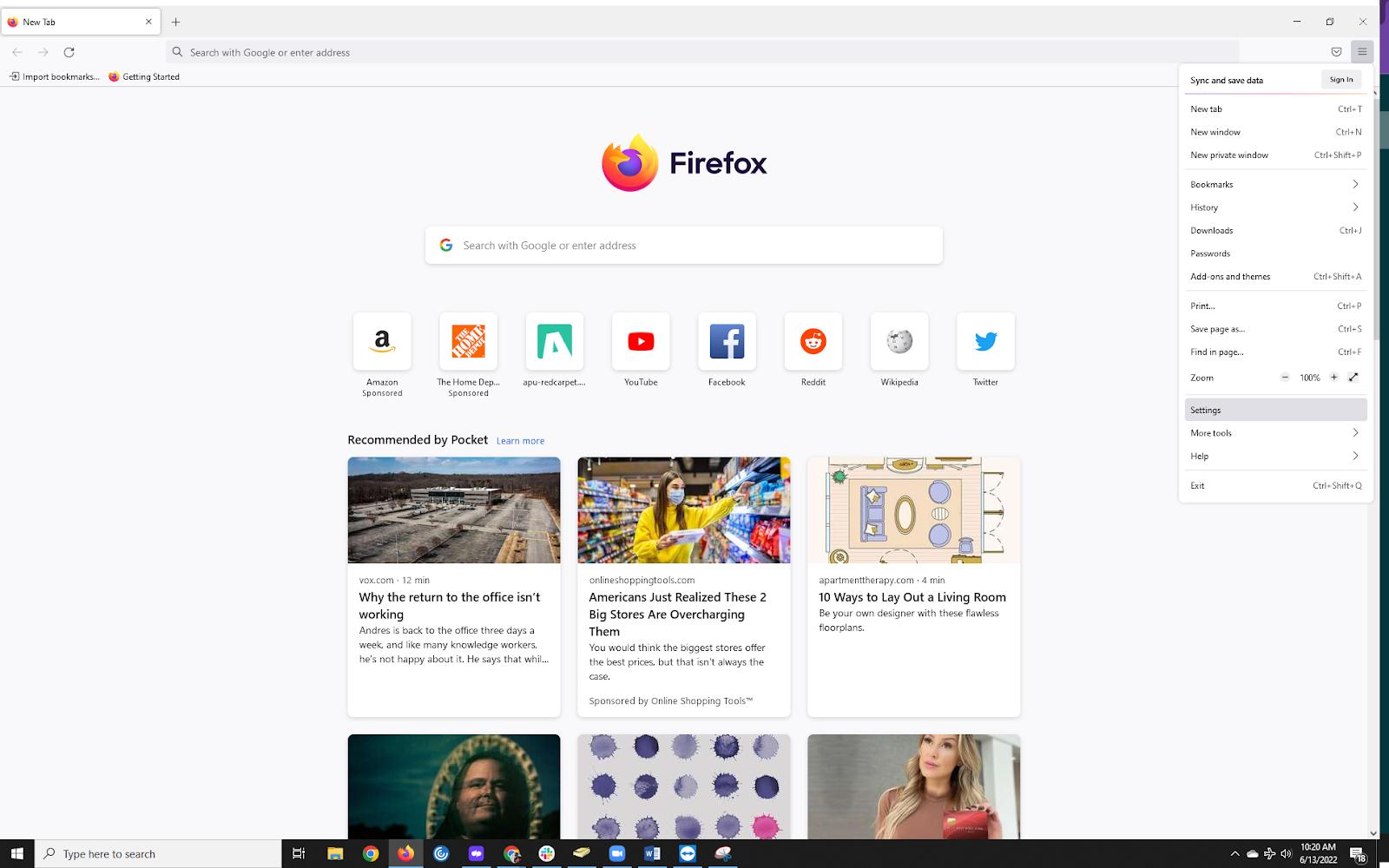This screenshot has width=1389, height=868.
Task: Reset zoom by clicking 100%
Action: (x=1309, y=378)
